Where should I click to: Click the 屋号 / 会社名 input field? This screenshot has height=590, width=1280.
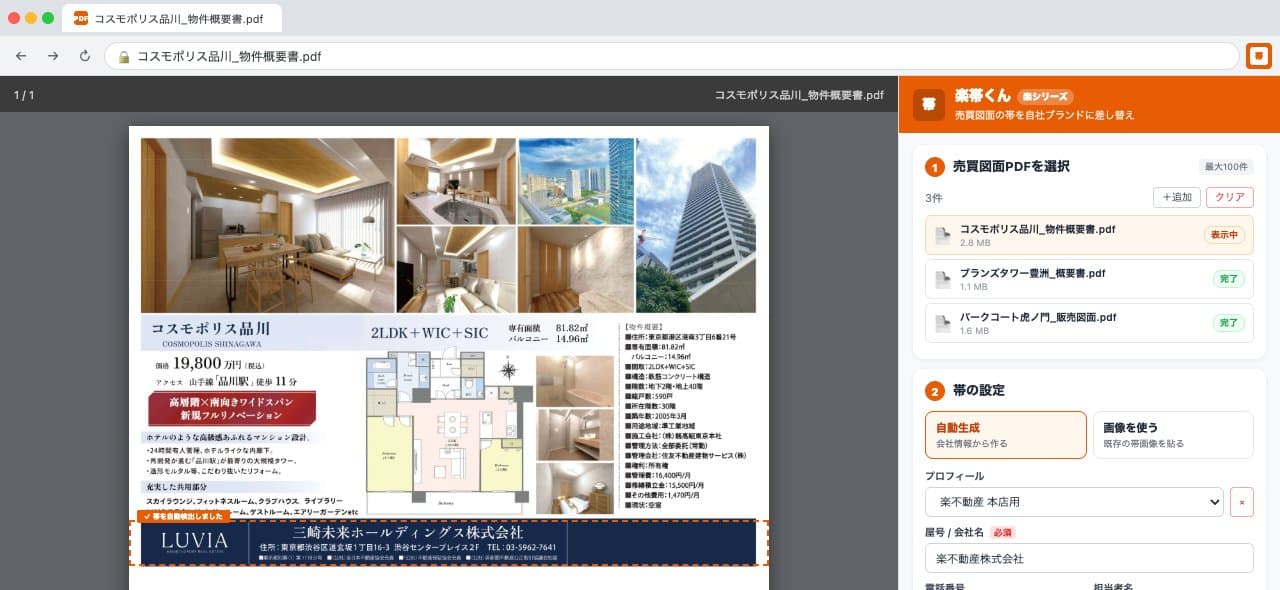pyautogui.click(x=1089, y=558)
